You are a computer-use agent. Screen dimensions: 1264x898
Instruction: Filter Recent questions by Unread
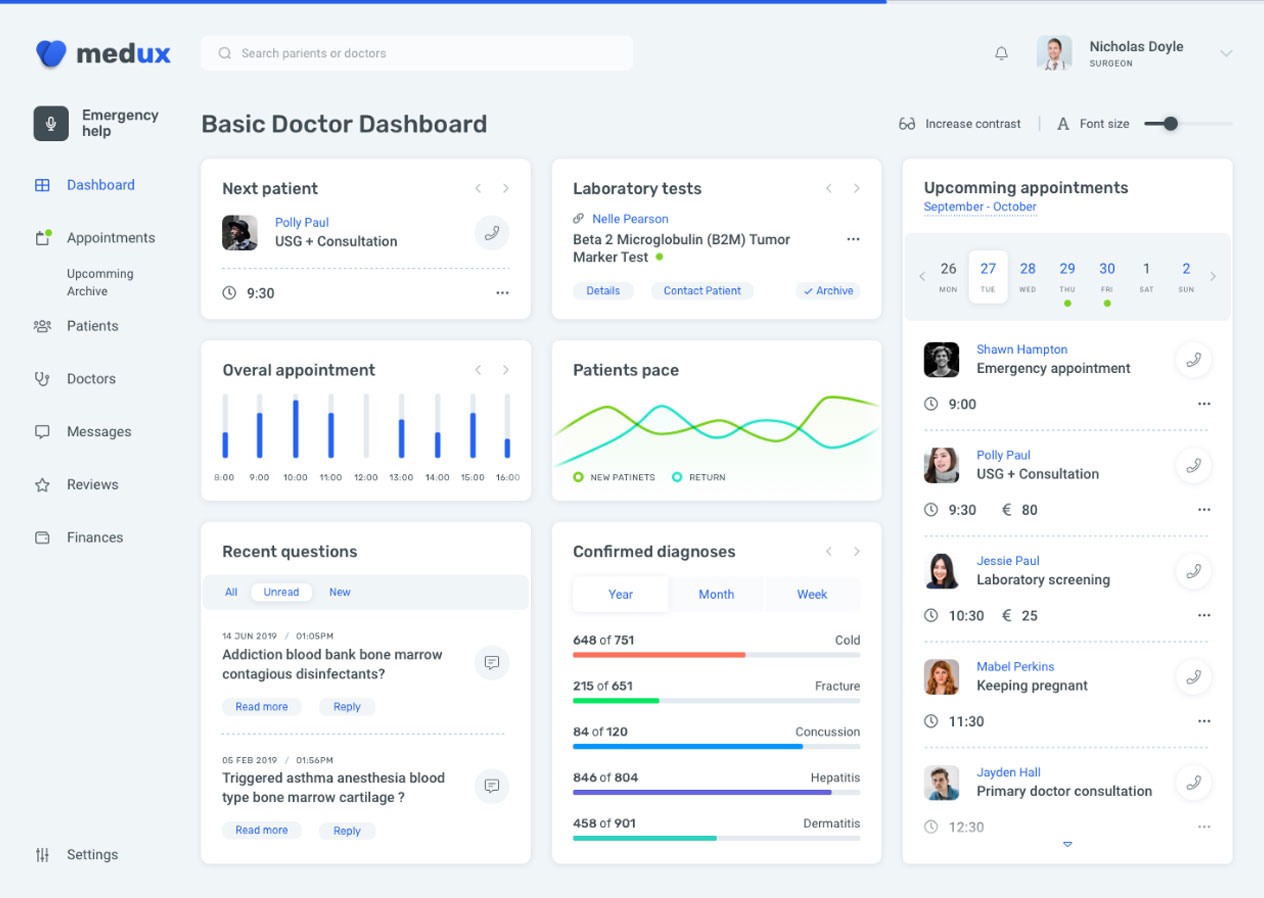(281, 592)
